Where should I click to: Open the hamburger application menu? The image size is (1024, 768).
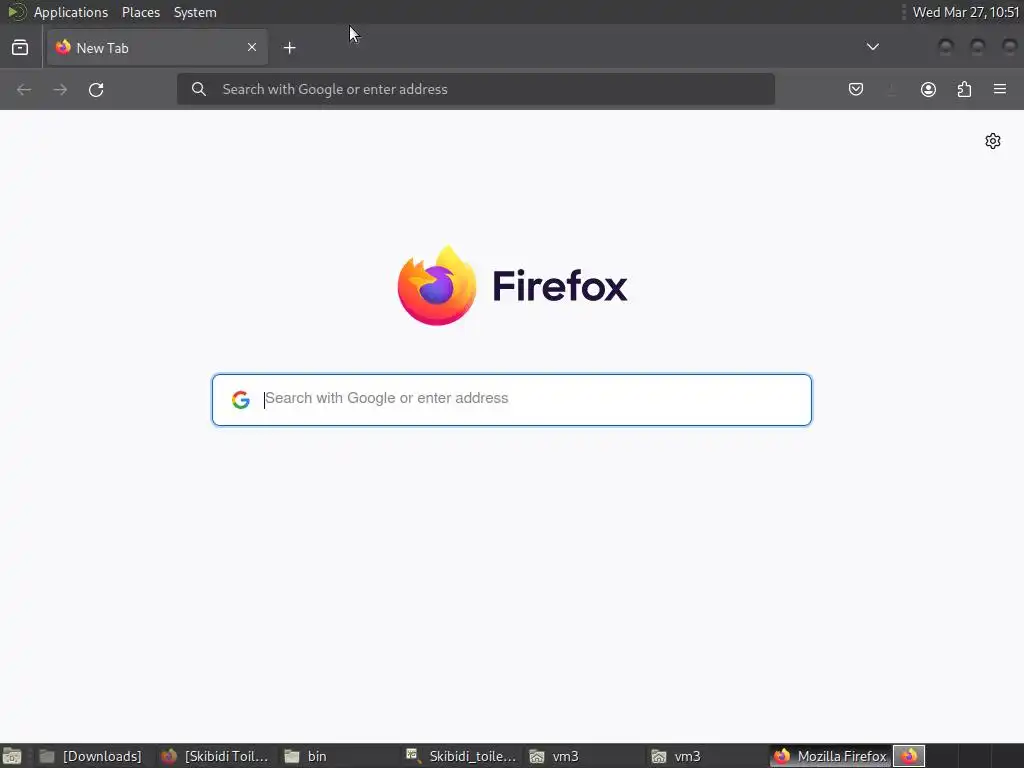click(1000, 89)
